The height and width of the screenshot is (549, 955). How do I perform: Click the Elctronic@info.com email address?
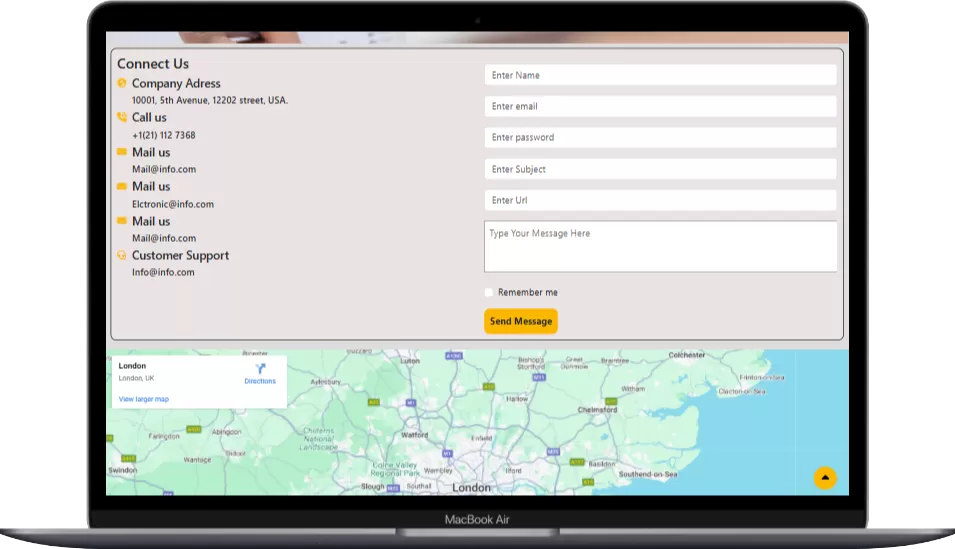173,204
